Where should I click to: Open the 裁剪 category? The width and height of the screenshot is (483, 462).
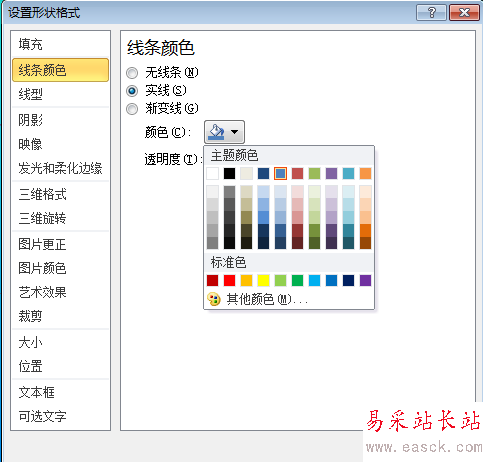[x=60, y=316]
